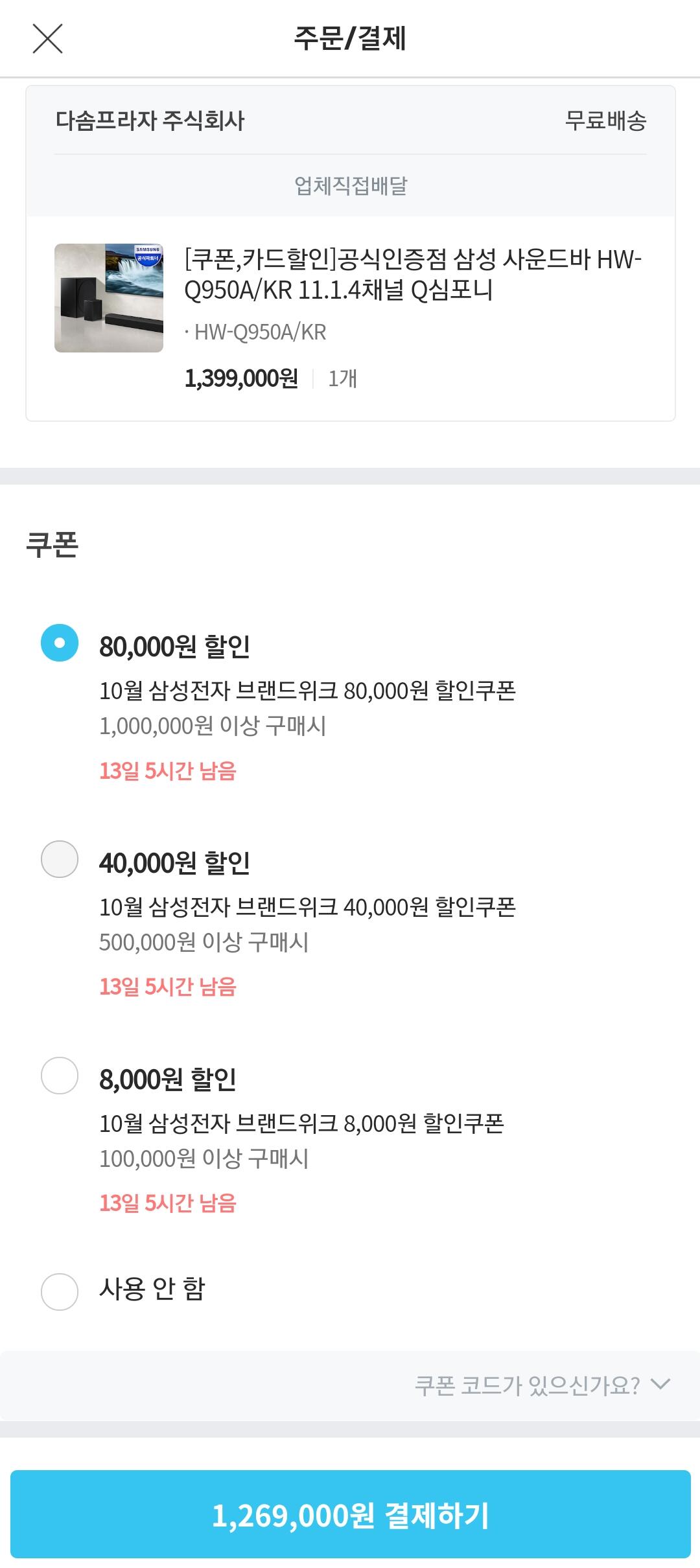The height and width of the screenshot is (1568, 700).
Task: Expand the 쿠폰 코드가 있으신가요? section
Action: coord(350,1385)
